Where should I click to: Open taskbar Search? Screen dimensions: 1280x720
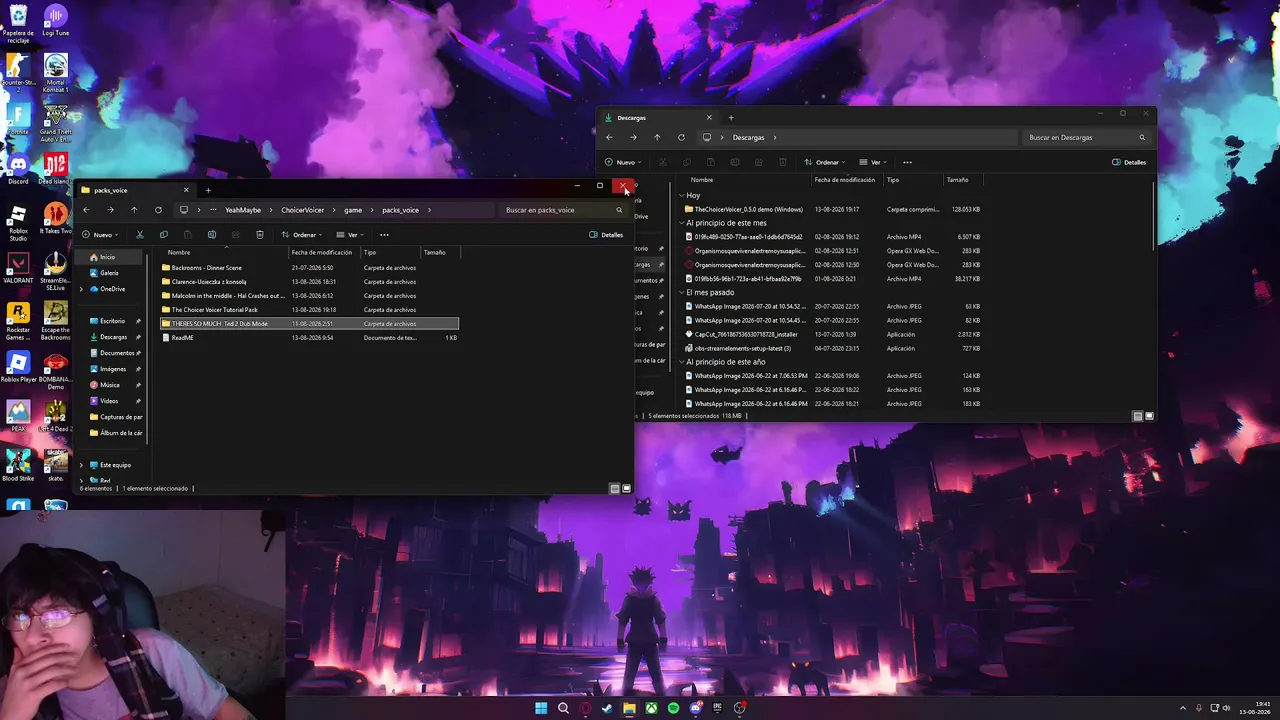coord(563,708)
